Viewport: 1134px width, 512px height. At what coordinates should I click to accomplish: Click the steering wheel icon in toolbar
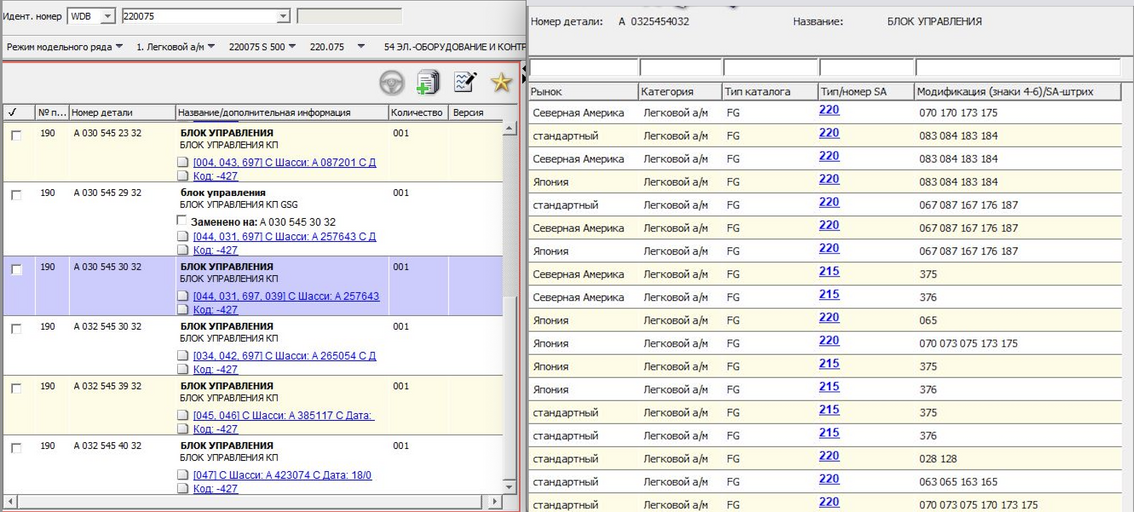[392, 83]
